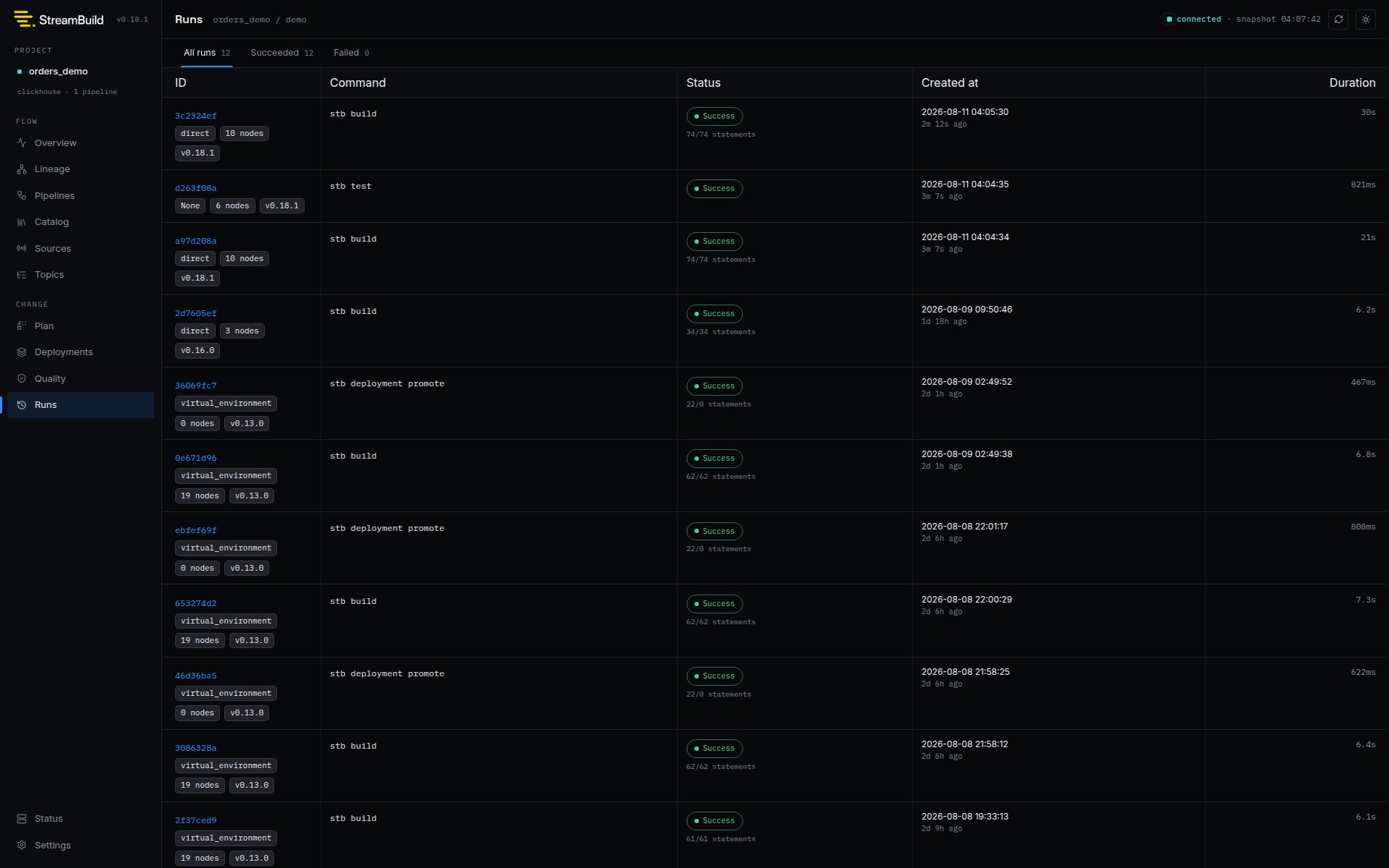The height and width of the screenshot is (868, 1389).
Task: Open run 2d7605ef
Action: [x=195, y=313]
